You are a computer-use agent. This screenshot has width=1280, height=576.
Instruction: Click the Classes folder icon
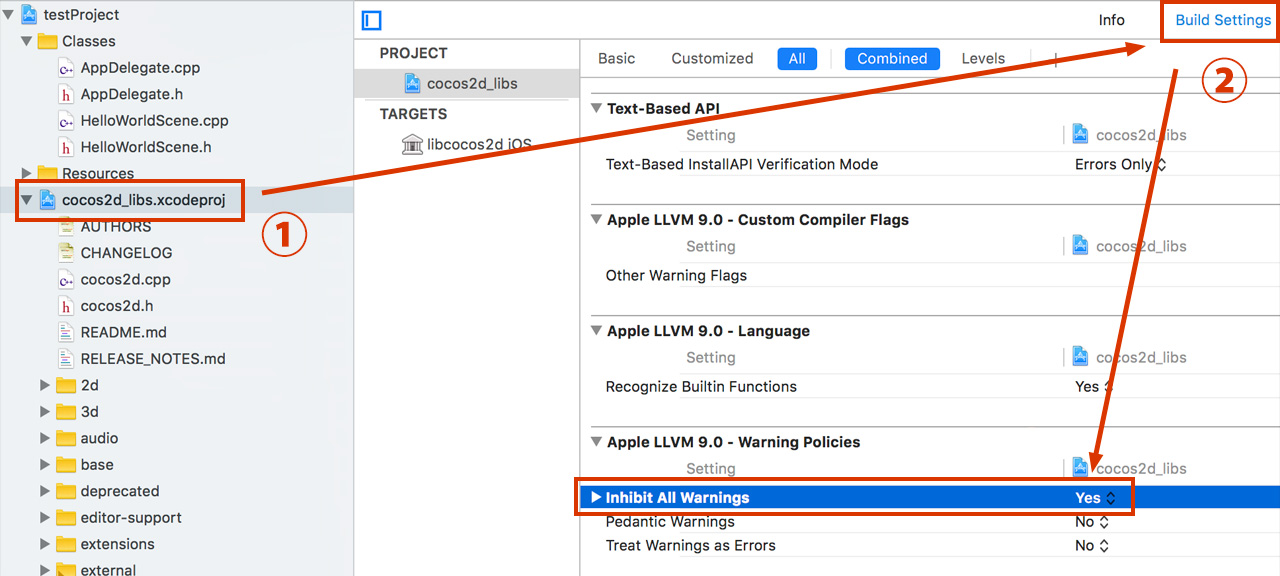pyautogui.click(x=47, y=41)
